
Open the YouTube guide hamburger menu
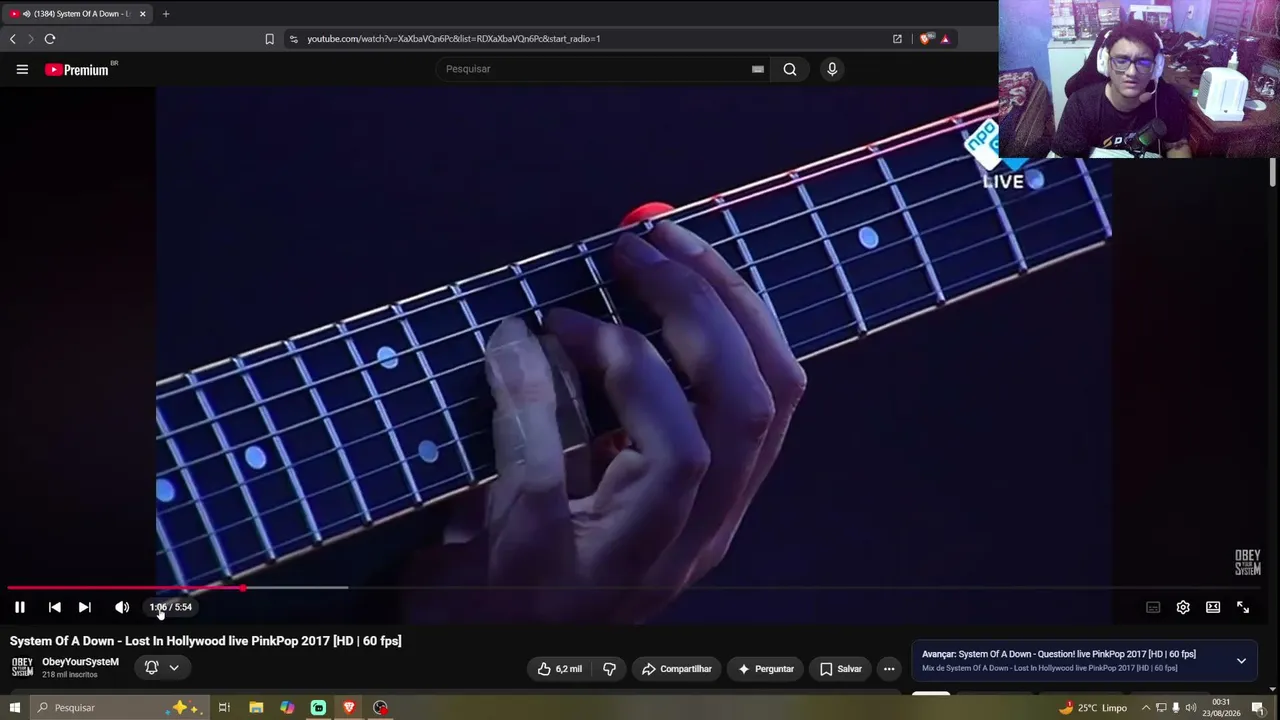tap(22, 69)
